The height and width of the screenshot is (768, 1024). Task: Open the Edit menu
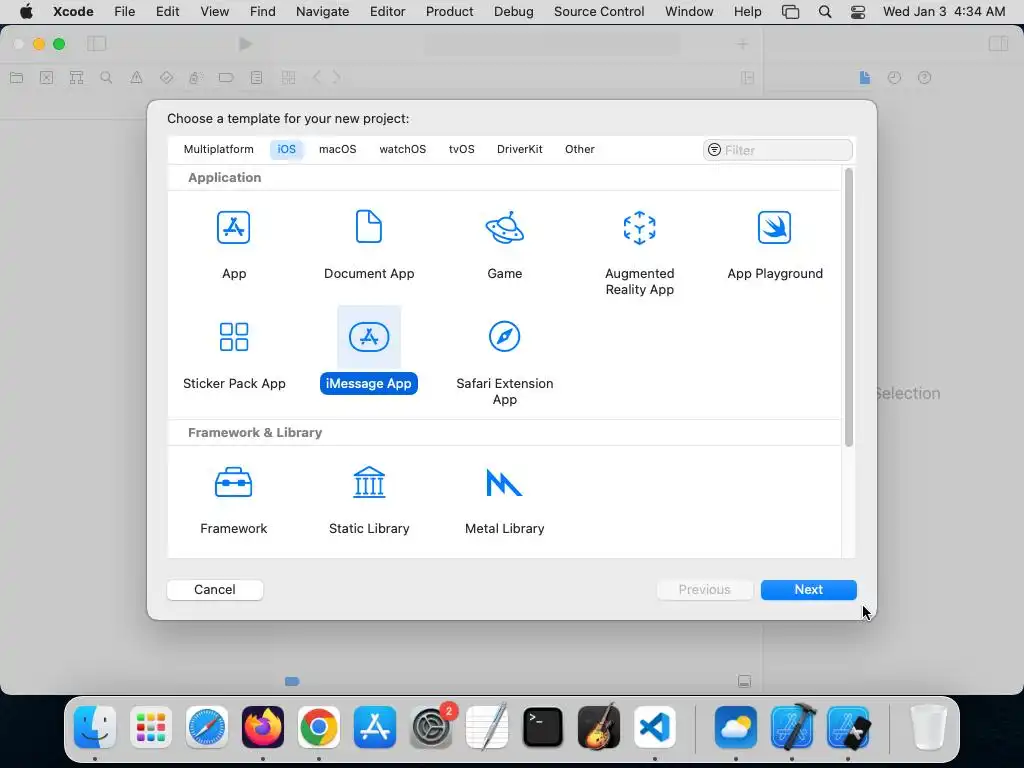tap(167, 12)
